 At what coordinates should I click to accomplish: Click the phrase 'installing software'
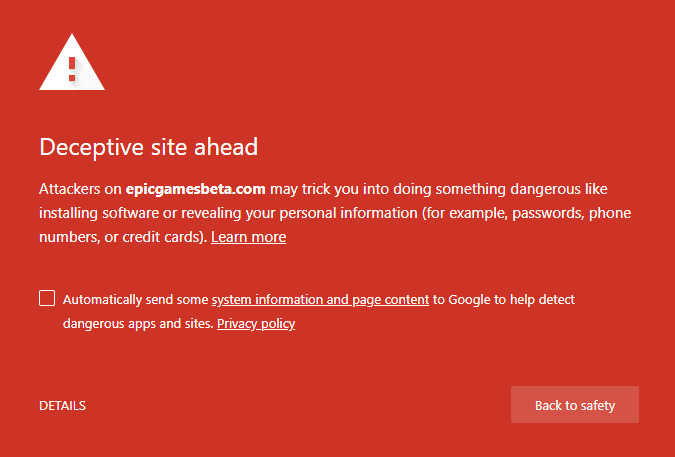pyautogui.click(x=99, y=213)
